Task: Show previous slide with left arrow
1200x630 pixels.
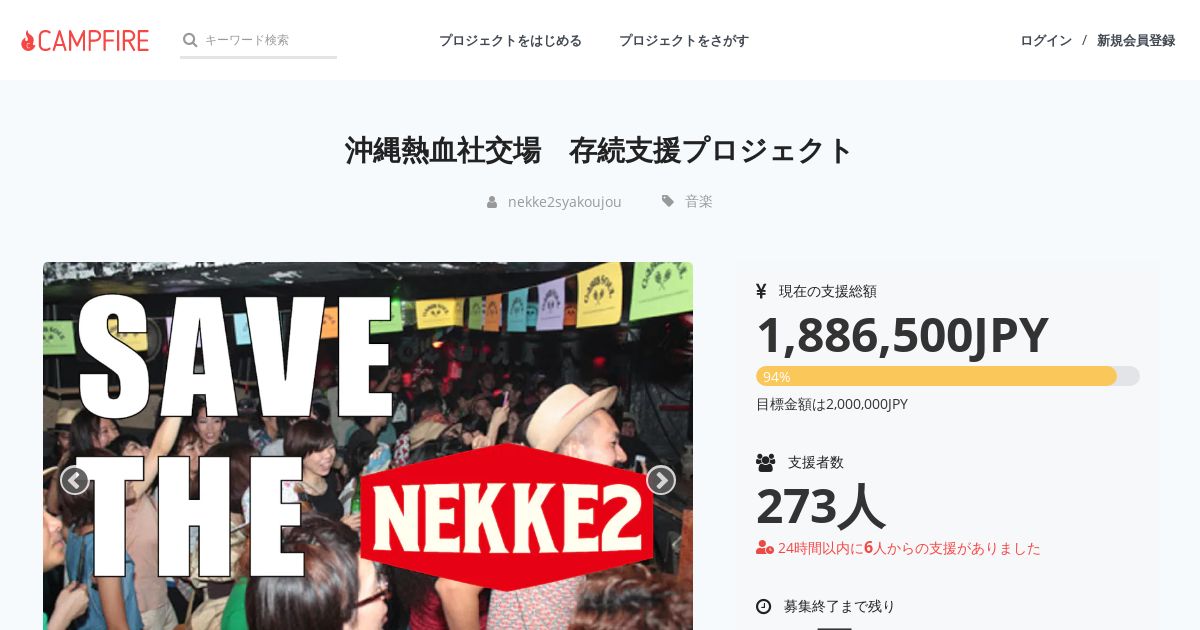Action: (x=74, y=480)
